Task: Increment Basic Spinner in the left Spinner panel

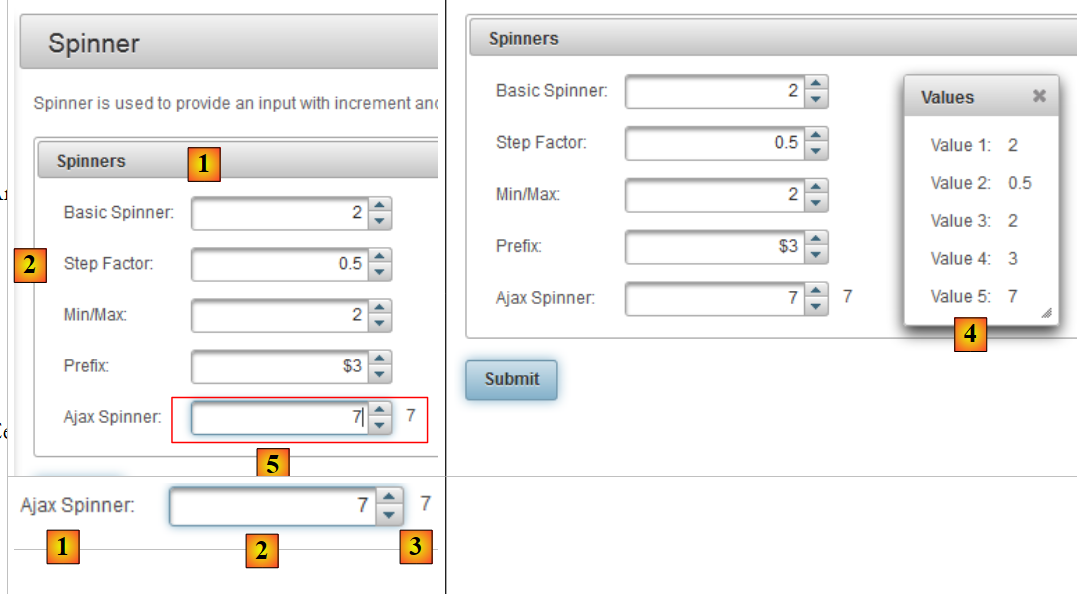Action: coord(380,206)
